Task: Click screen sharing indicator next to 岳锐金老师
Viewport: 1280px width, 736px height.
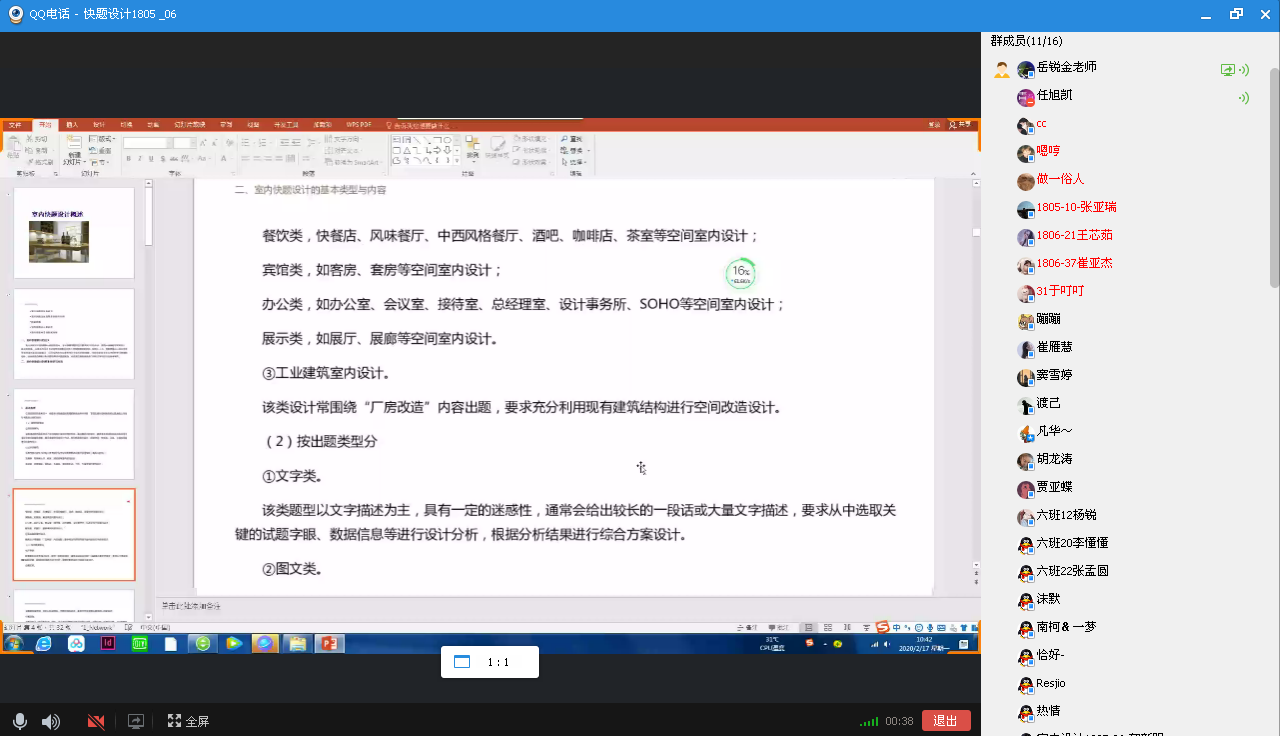Action: click(x=1228, y=70)
